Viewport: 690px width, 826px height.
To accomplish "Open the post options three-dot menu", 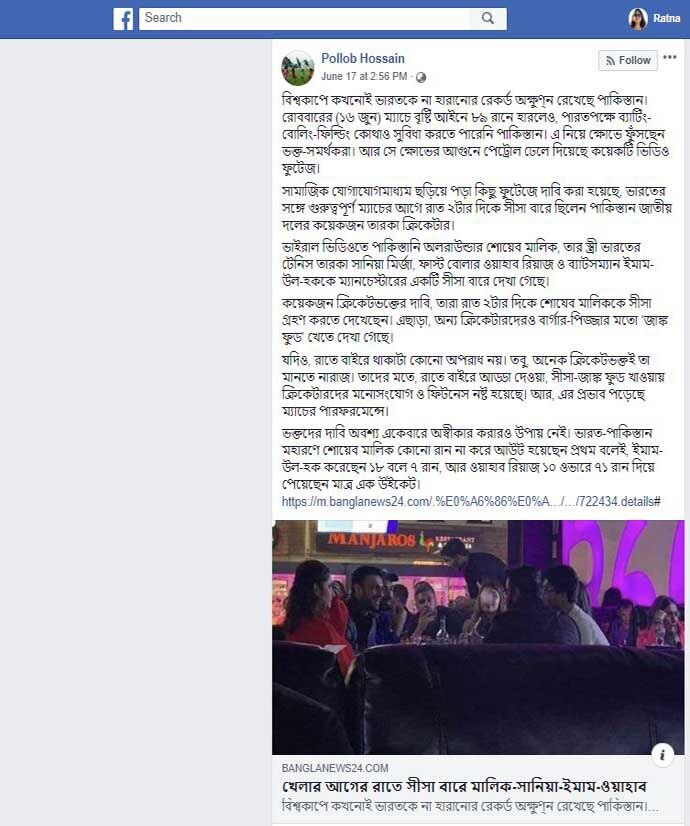I will pyautogui.click(x=670, y=57).
